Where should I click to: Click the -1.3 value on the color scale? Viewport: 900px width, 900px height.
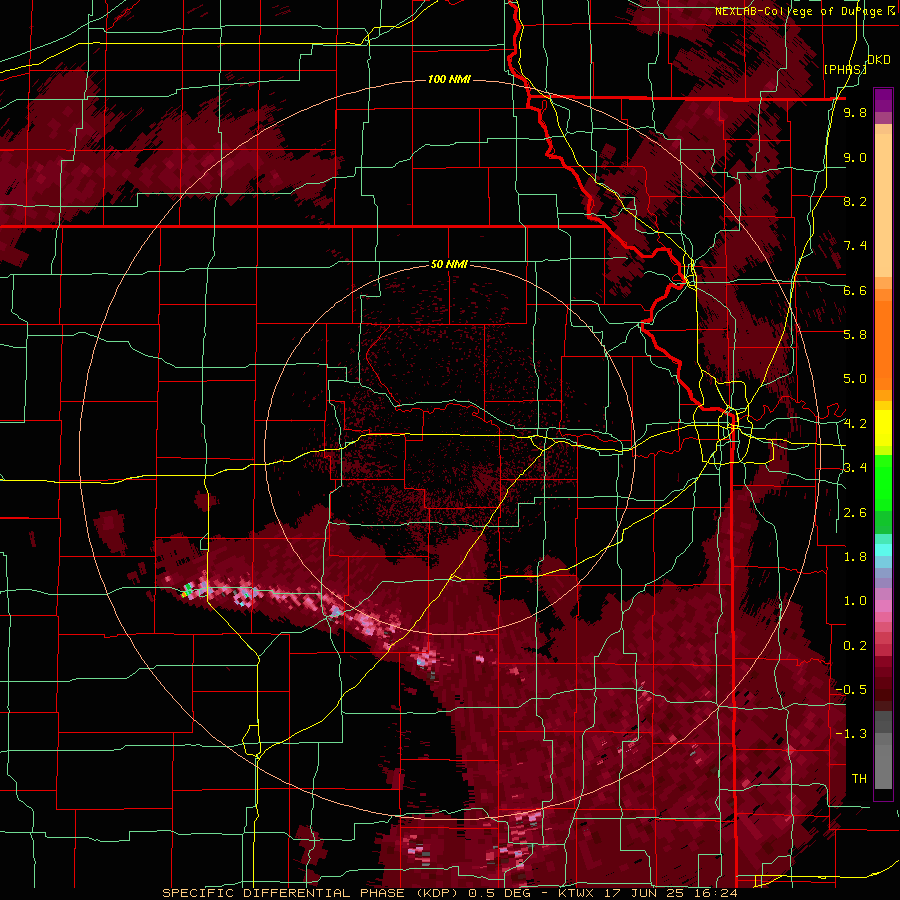[x=851, y=734]
